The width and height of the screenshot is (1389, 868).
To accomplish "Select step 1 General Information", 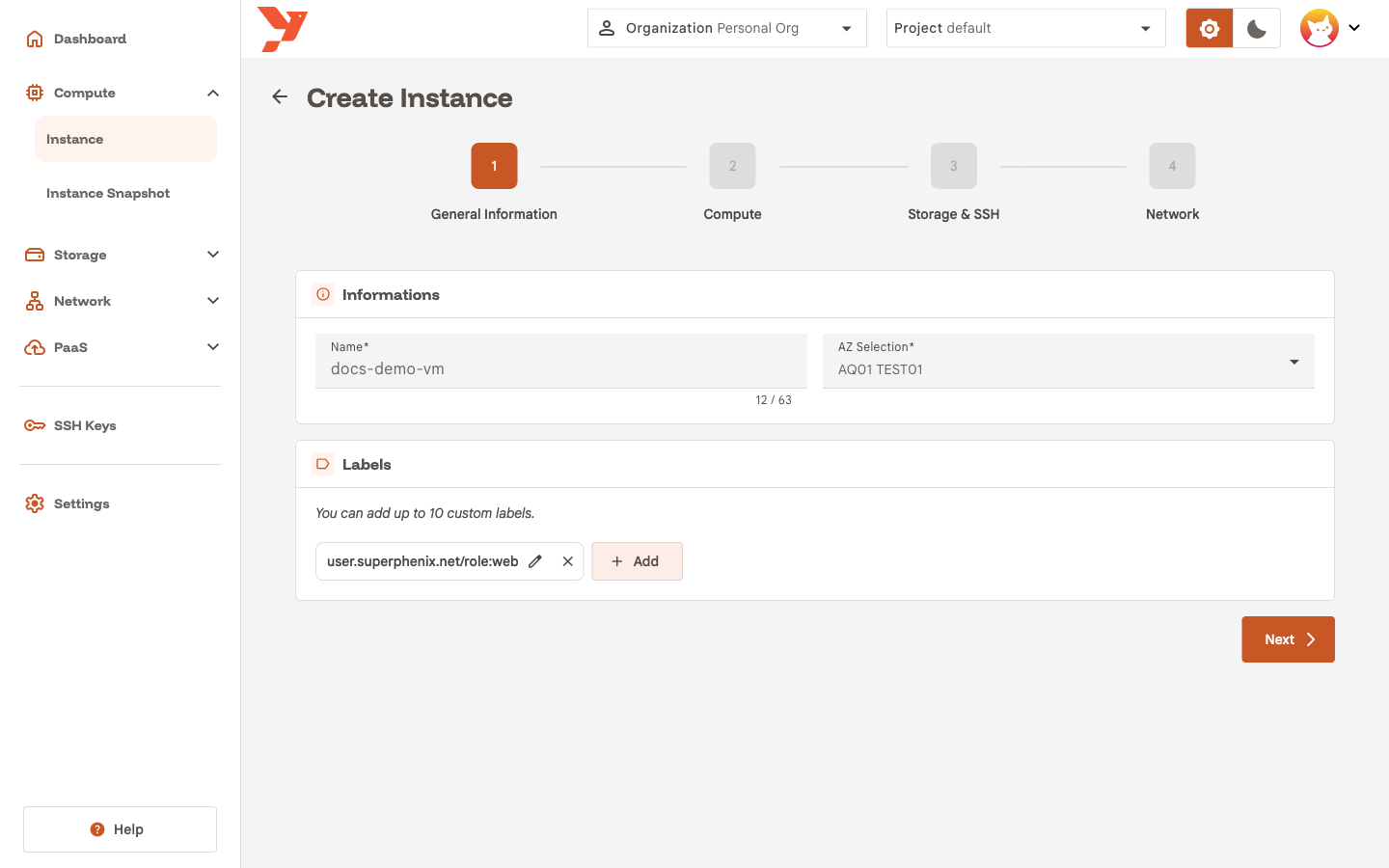I will point(494,166).
